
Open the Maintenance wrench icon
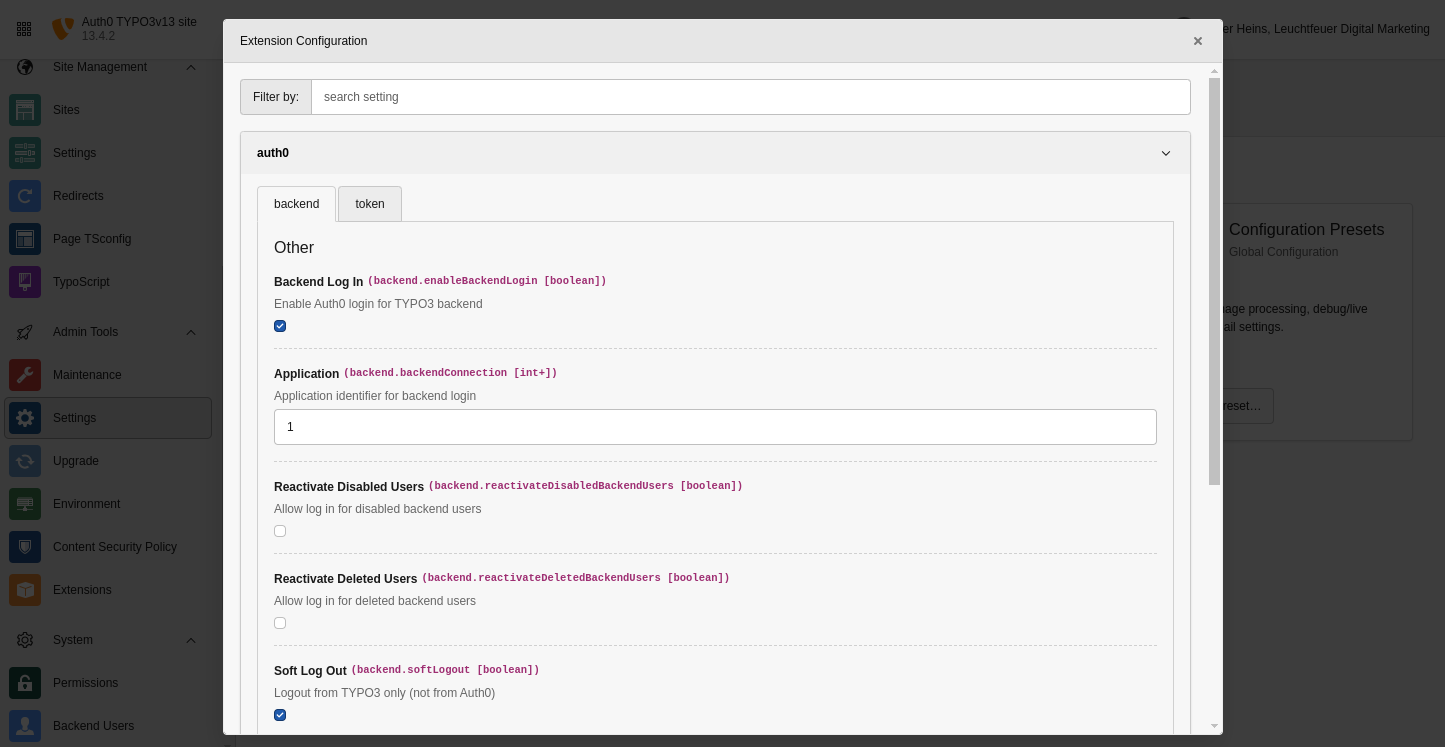pos(25,375)
